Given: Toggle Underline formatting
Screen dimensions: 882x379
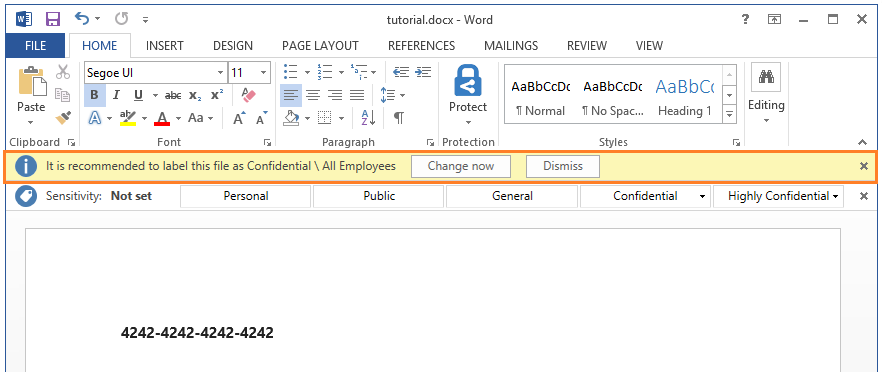Looking at the screenshot, I should pyautogui.click(x=138, y=95).
